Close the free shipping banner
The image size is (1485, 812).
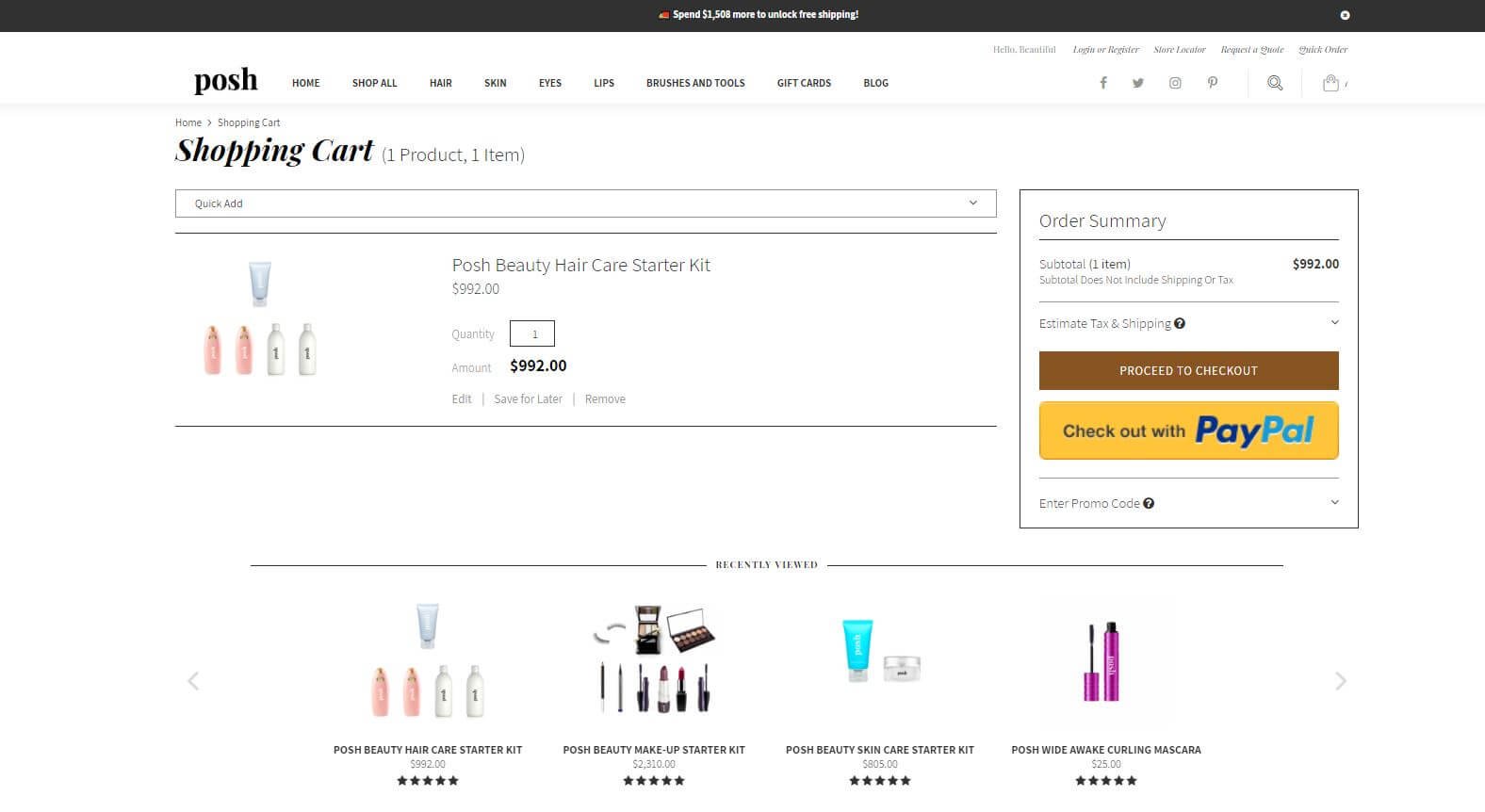tap(1345, 15)
